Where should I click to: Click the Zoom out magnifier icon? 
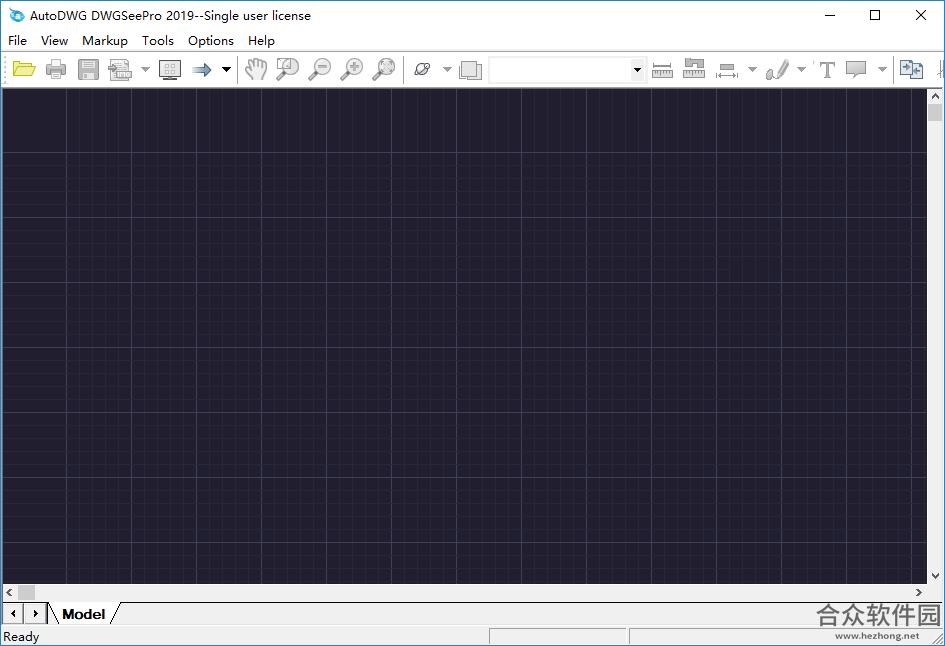pos(319,69)
